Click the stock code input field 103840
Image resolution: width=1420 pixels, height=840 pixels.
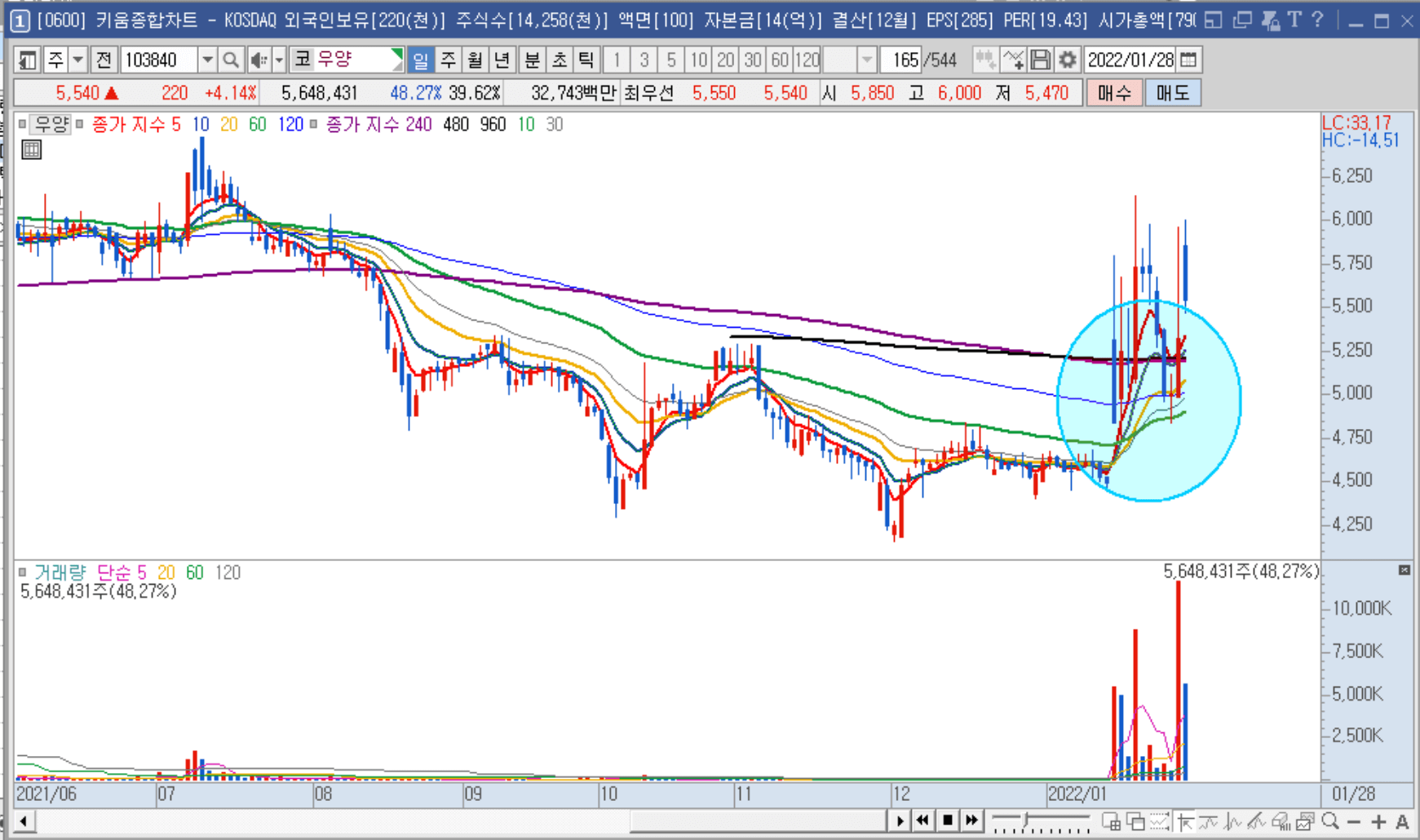click(159, 60)
